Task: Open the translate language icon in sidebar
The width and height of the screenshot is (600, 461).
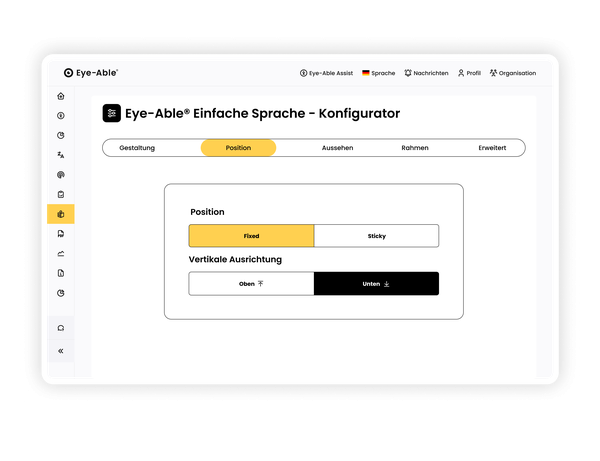Action: 60,155
